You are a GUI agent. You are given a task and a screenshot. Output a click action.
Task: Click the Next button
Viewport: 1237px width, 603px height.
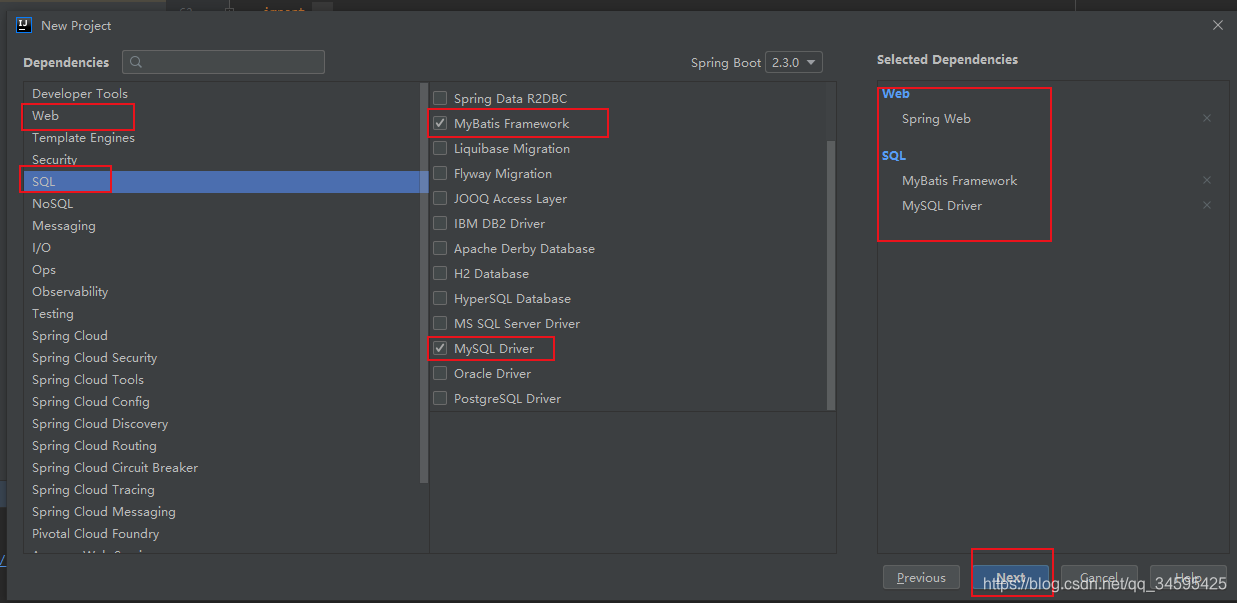pos(1011,577)
